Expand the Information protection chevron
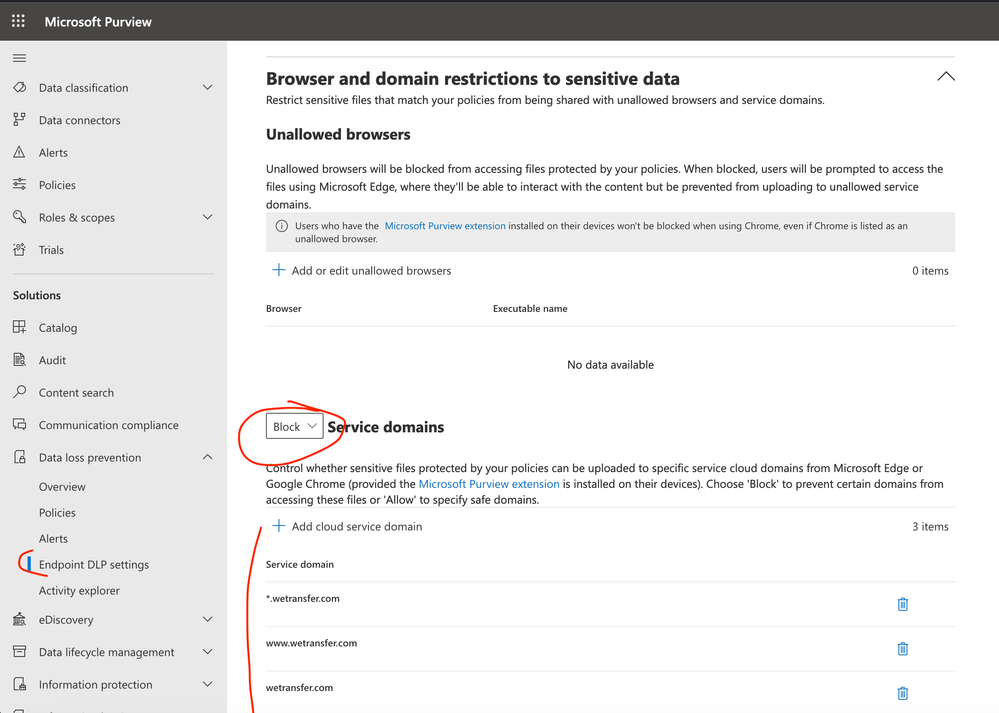 (207, 684)
